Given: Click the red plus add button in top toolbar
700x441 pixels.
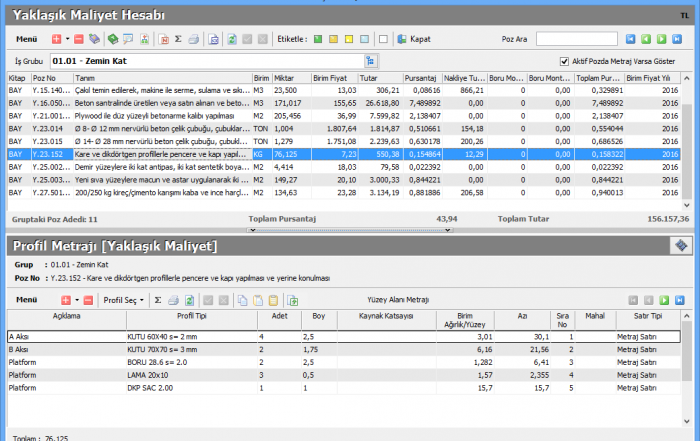Looking at the screenshot, I should (55, 39).
